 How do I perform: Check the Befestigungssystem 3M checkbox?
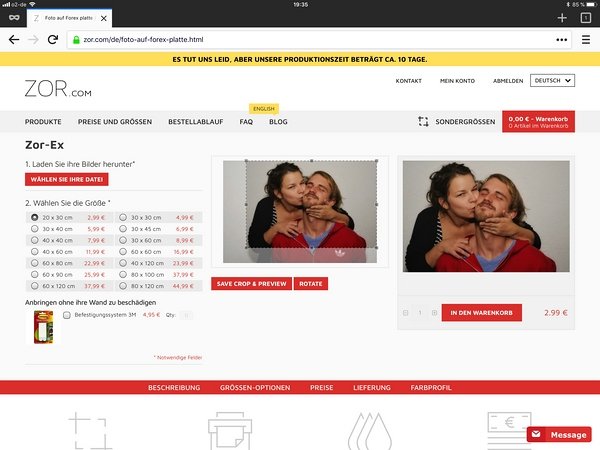67,315
